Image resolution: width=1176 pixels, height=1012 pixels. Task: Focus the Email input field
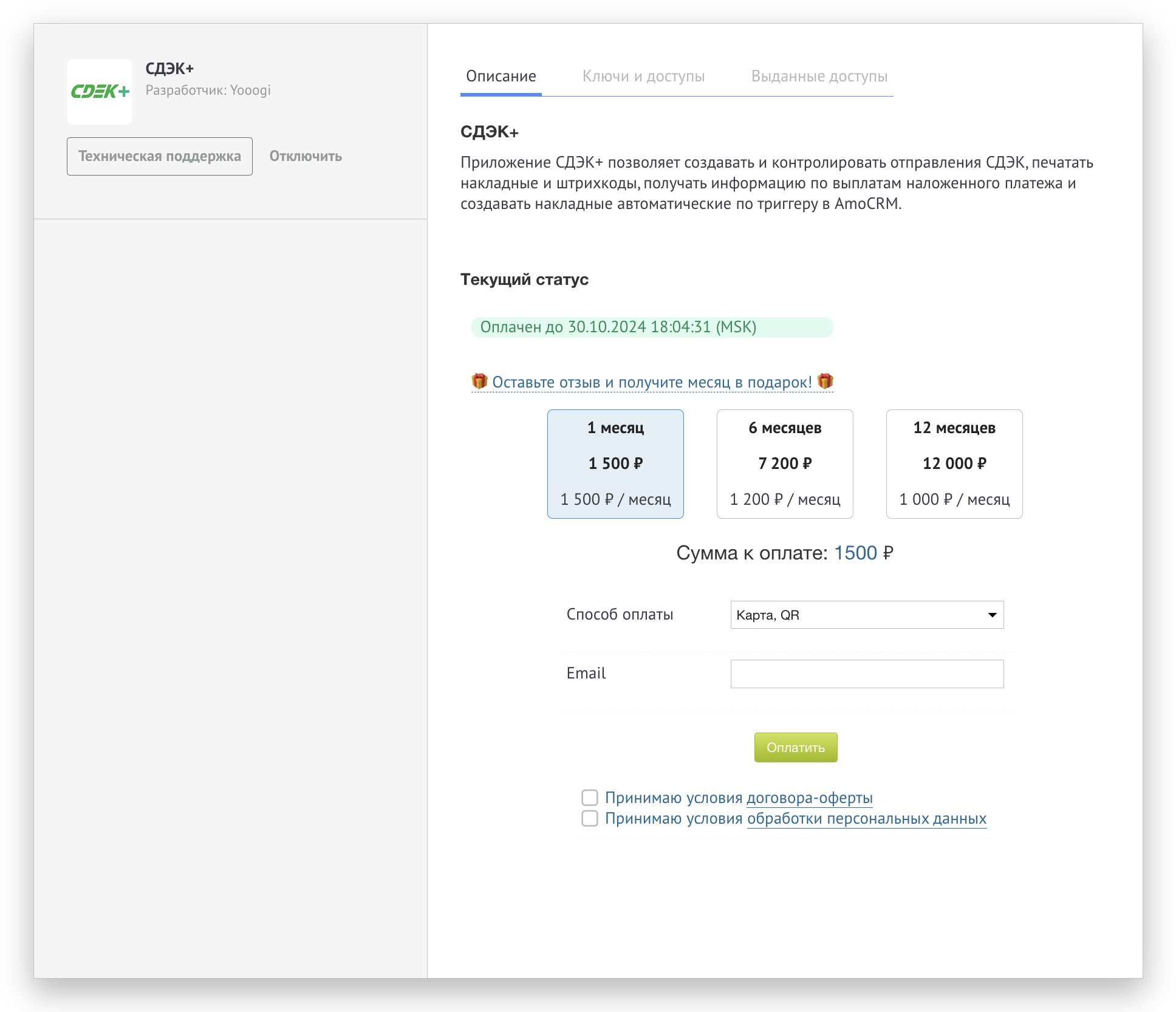click(867, 674)
